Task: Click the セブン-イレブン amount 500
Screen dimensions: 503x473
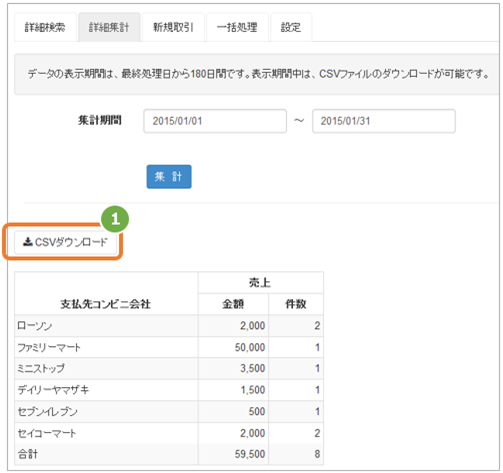Action: tap(233, 411)
